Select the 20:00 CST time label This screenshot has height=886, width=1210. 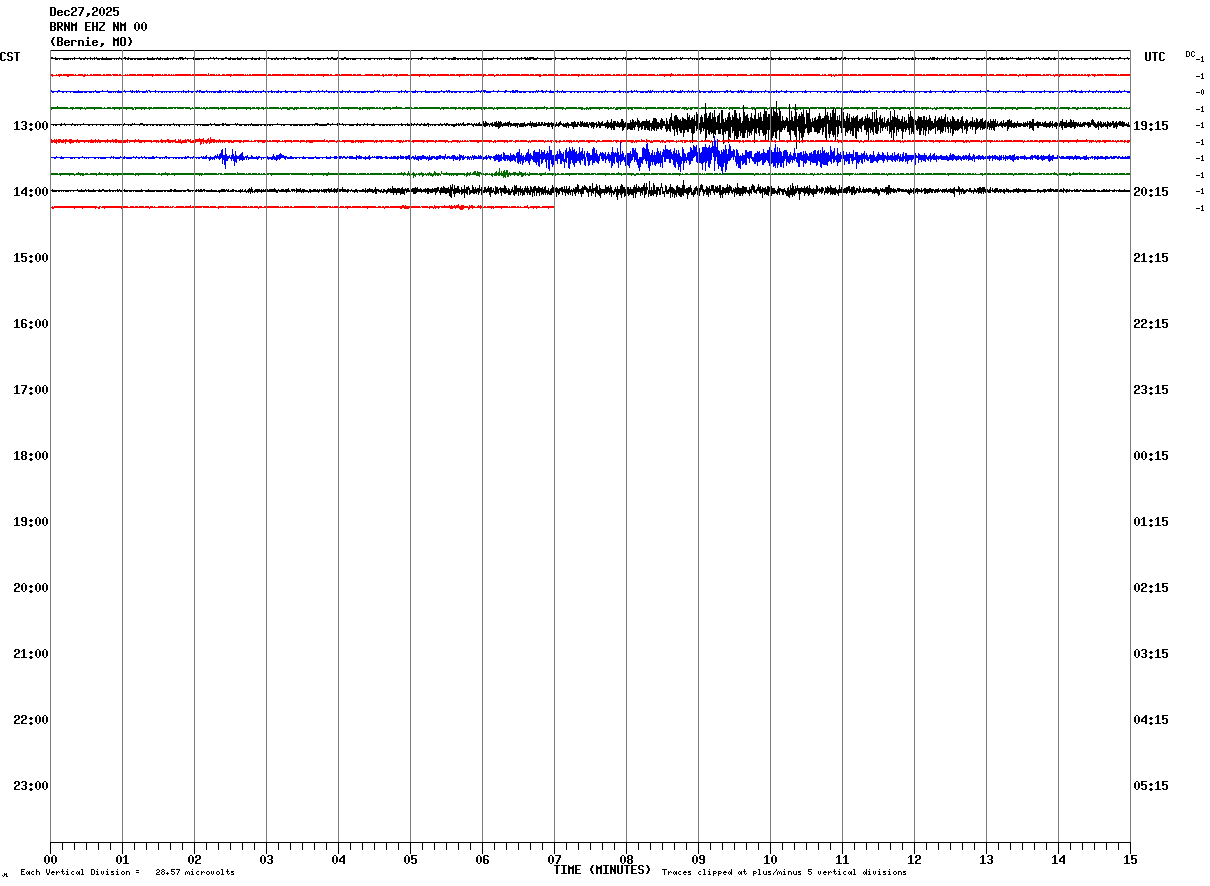pyautogui.click(x=31, y=587)
